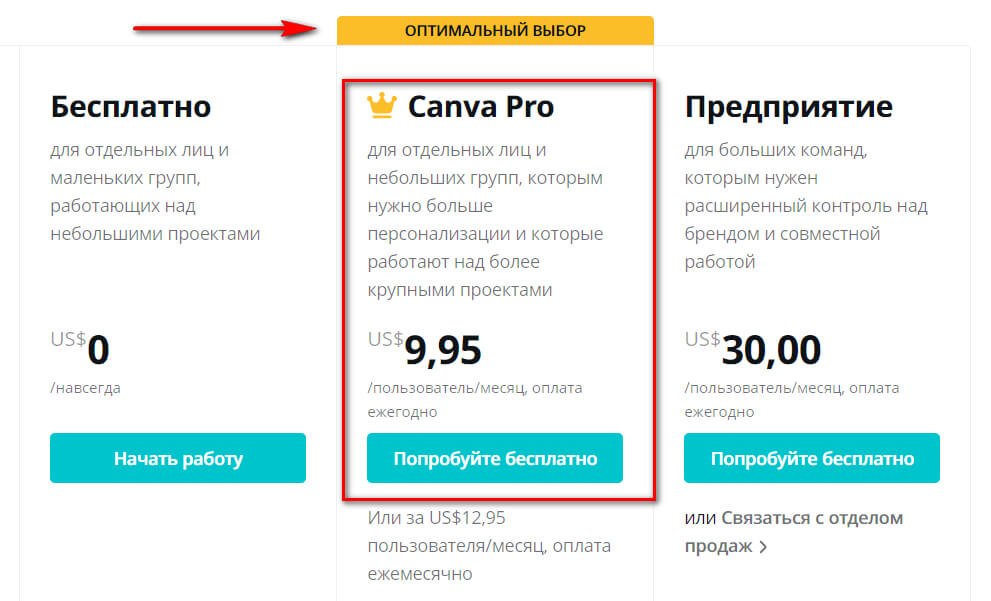Select the yellow ОПТИМАЛЬНЫЙ ВЫБОР badge
Screen dimensions: 991x601
pyautogui.click(x=494, y=30)
